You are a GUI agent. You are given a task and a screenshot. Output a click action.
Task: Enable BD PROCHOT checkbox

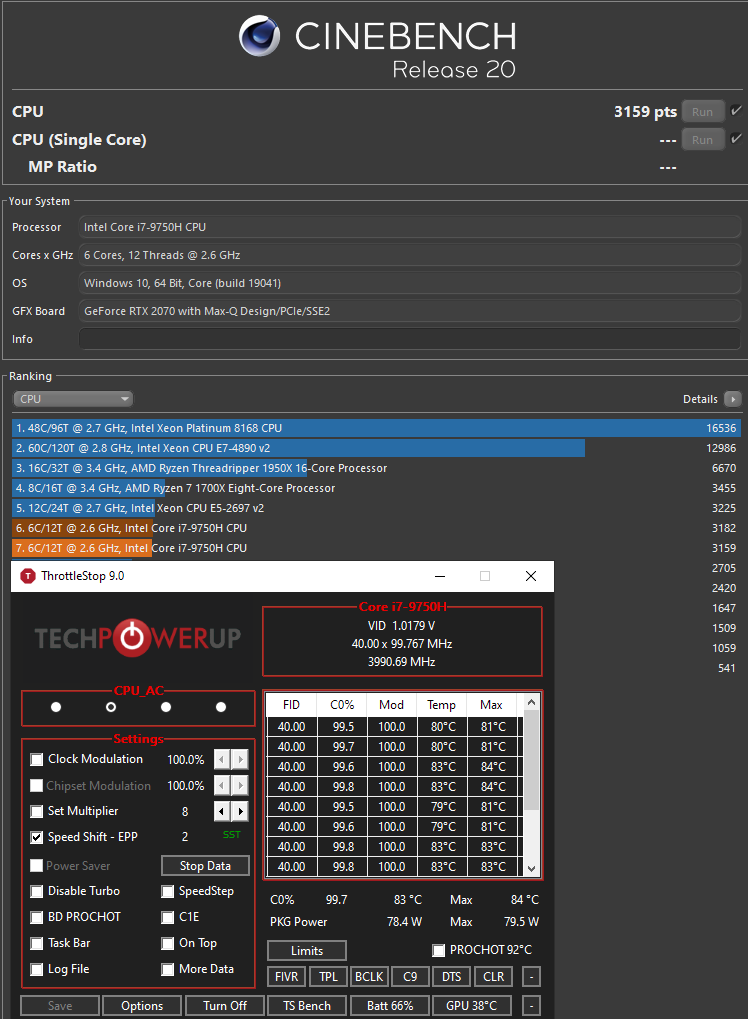[37, 917]
